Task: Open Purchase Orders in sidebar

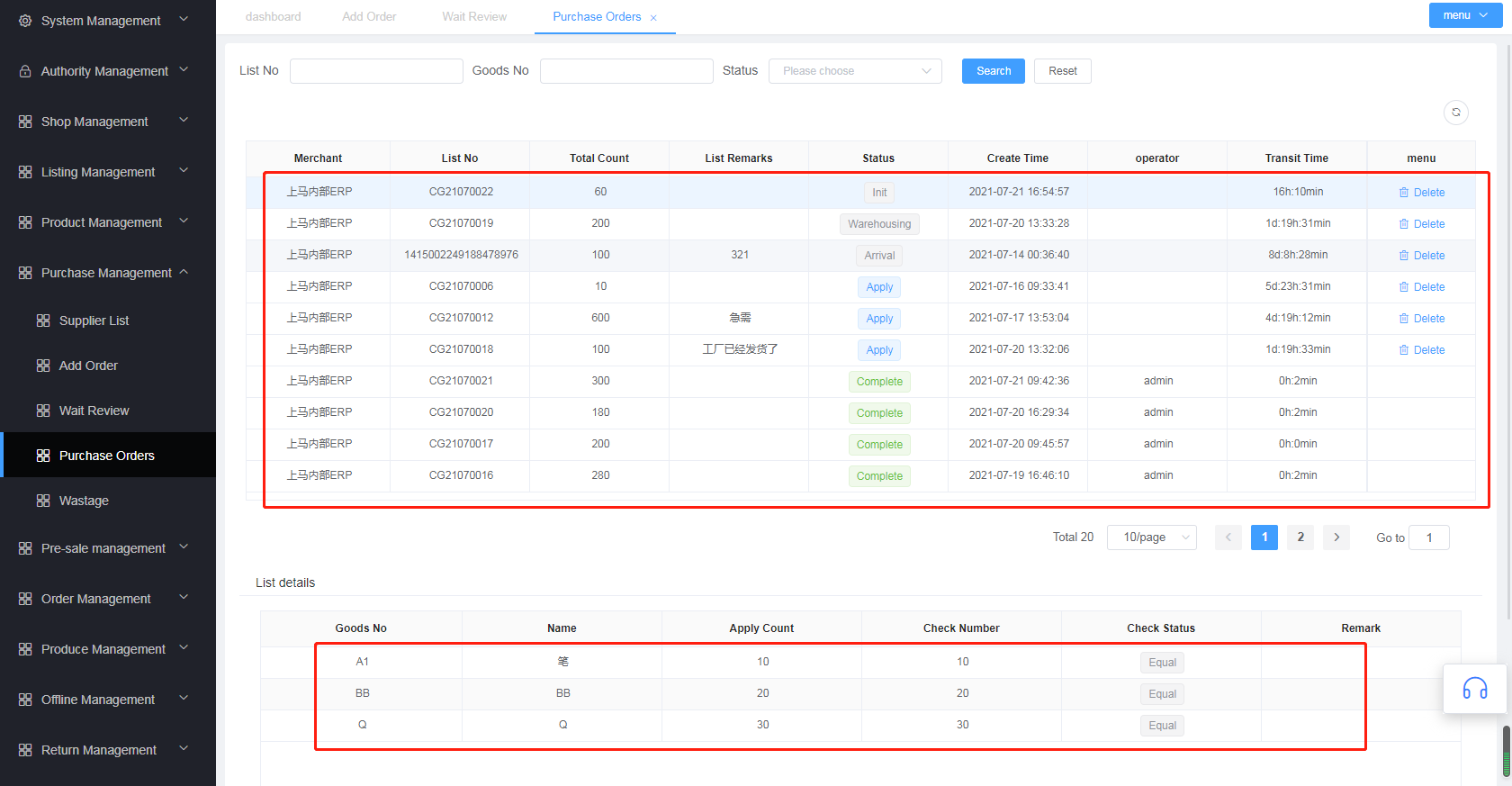Action: pos(106,456)
